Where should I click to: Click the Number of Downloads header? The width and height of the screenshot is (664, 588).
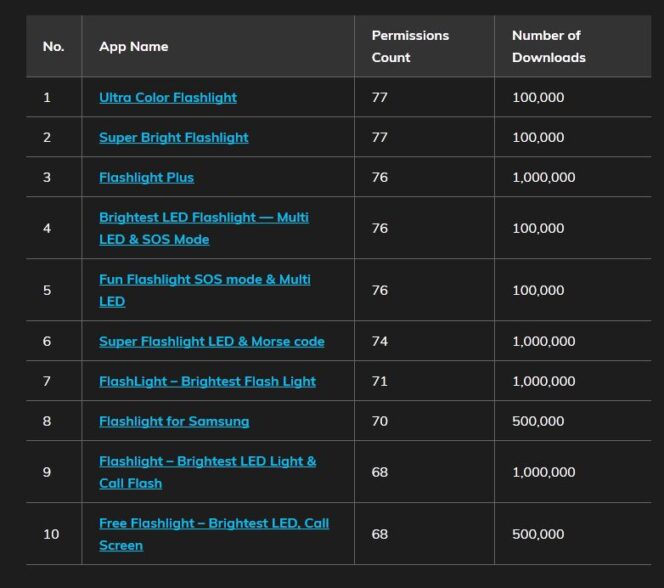548,47
